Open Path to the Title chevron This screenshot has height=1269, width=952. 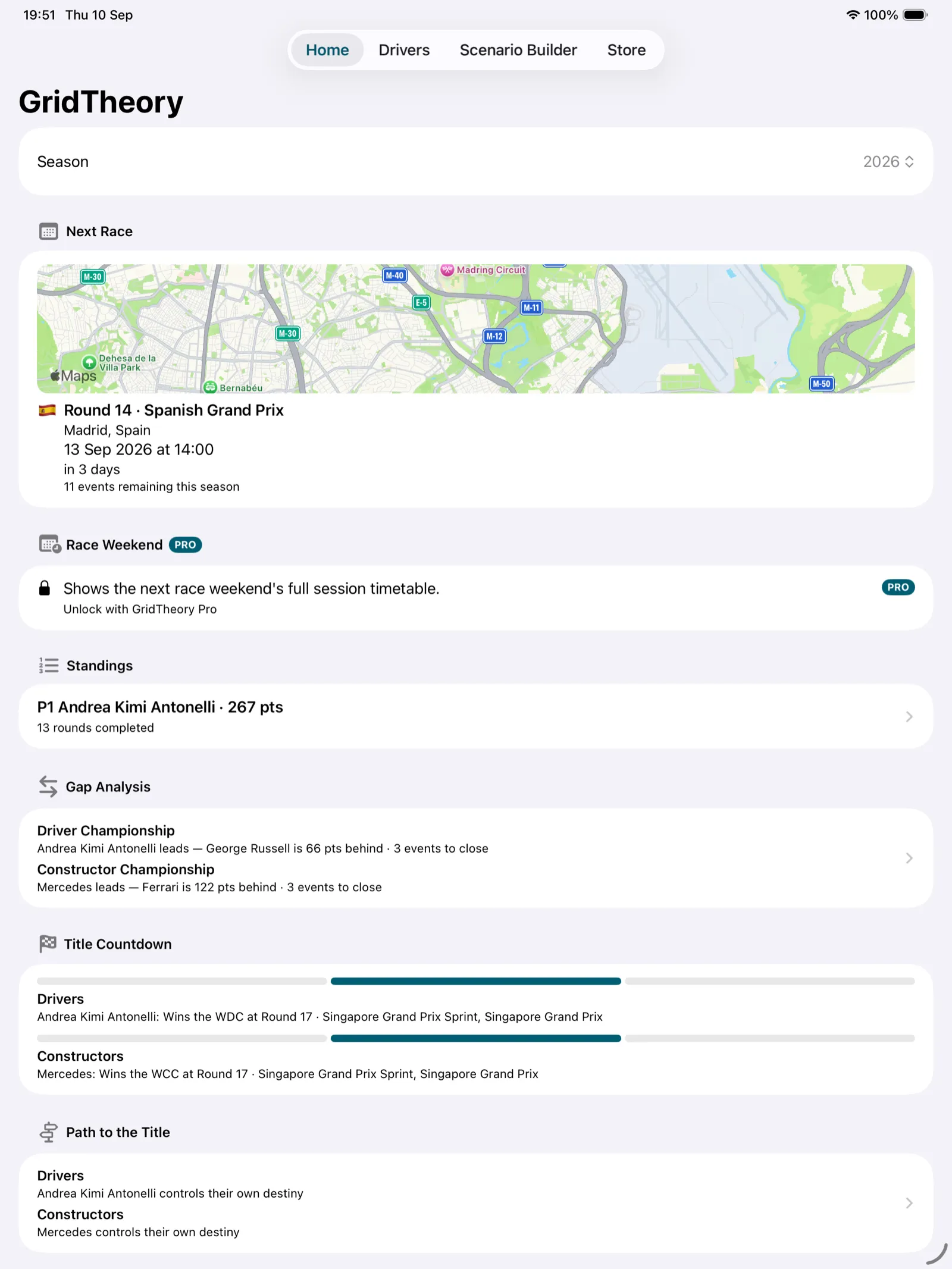tap(909, 1203)
